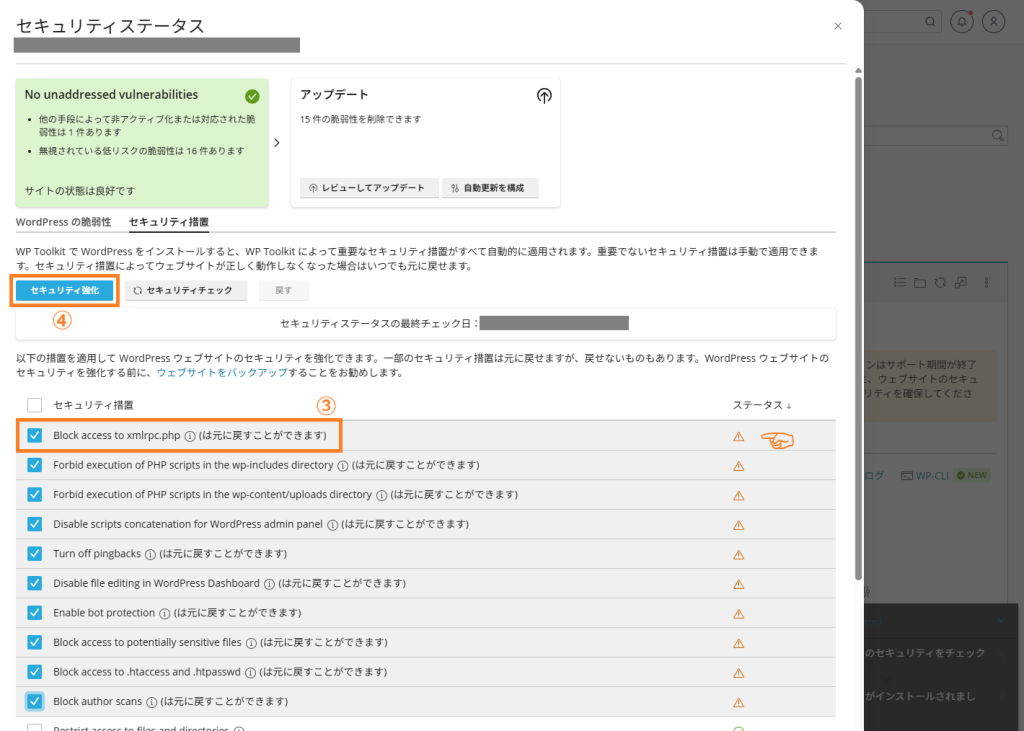Click the upload arrow icon in アップデート card
Screen dimensions: 1024x731
pos(543,96)
